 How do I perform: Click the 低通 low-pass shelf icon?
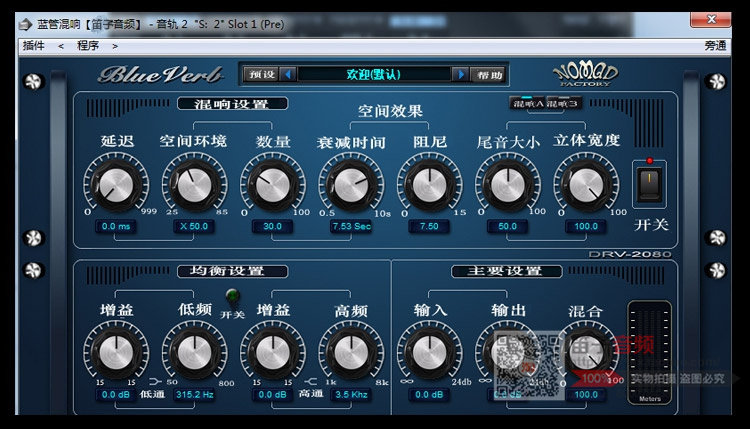[155, 382]
